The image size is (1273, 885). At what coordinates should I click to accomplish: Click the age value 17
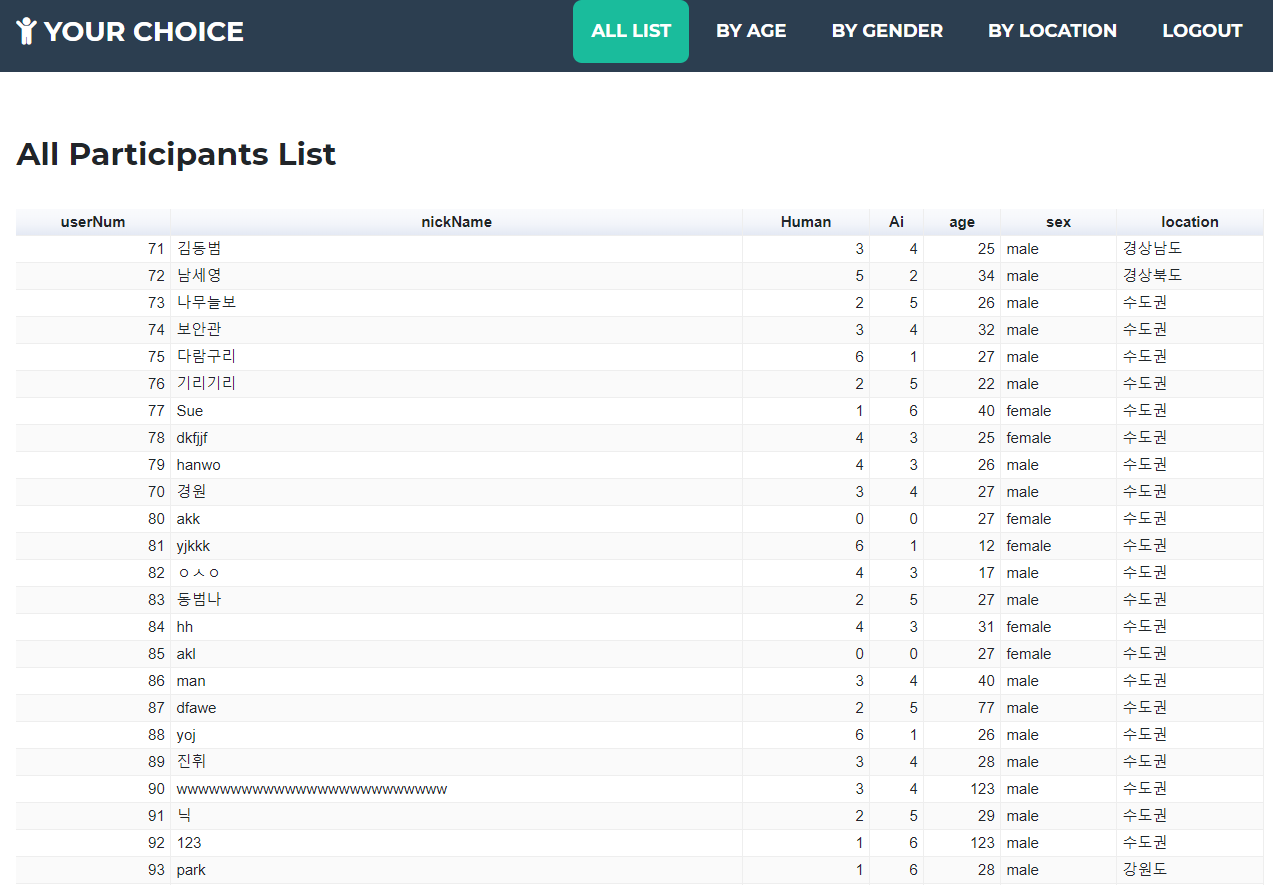[x=986, y=573]
